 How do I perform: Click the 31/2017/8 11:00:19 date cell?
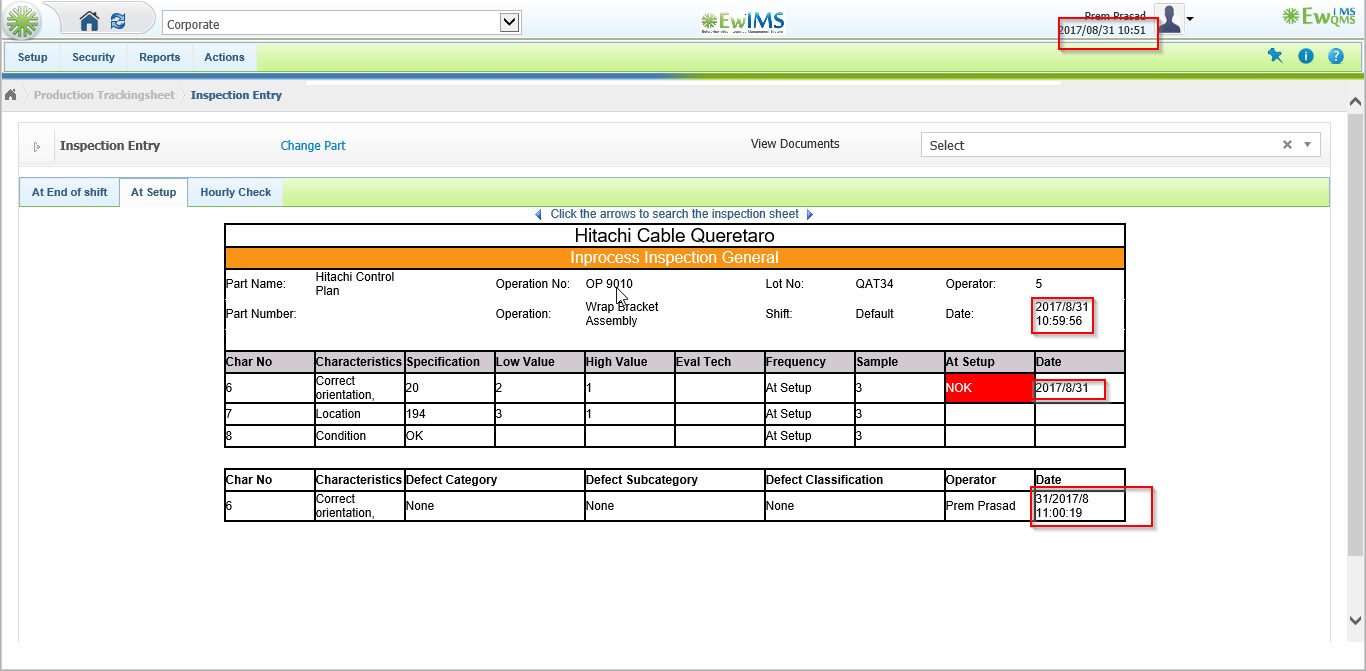point(1080,506)
